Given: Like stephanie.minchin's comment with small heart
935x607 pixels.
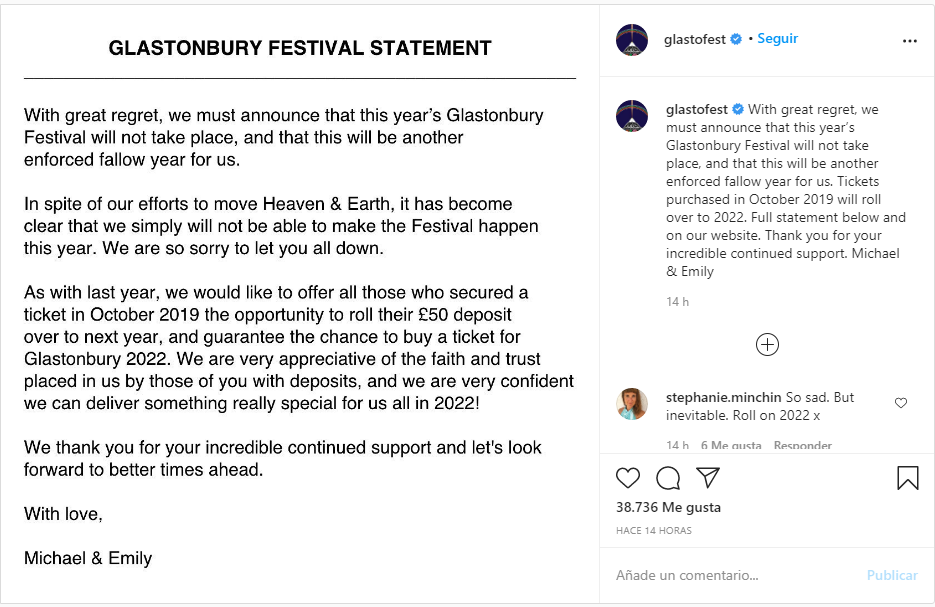Looking at the screenshot, I should [901, 403].
